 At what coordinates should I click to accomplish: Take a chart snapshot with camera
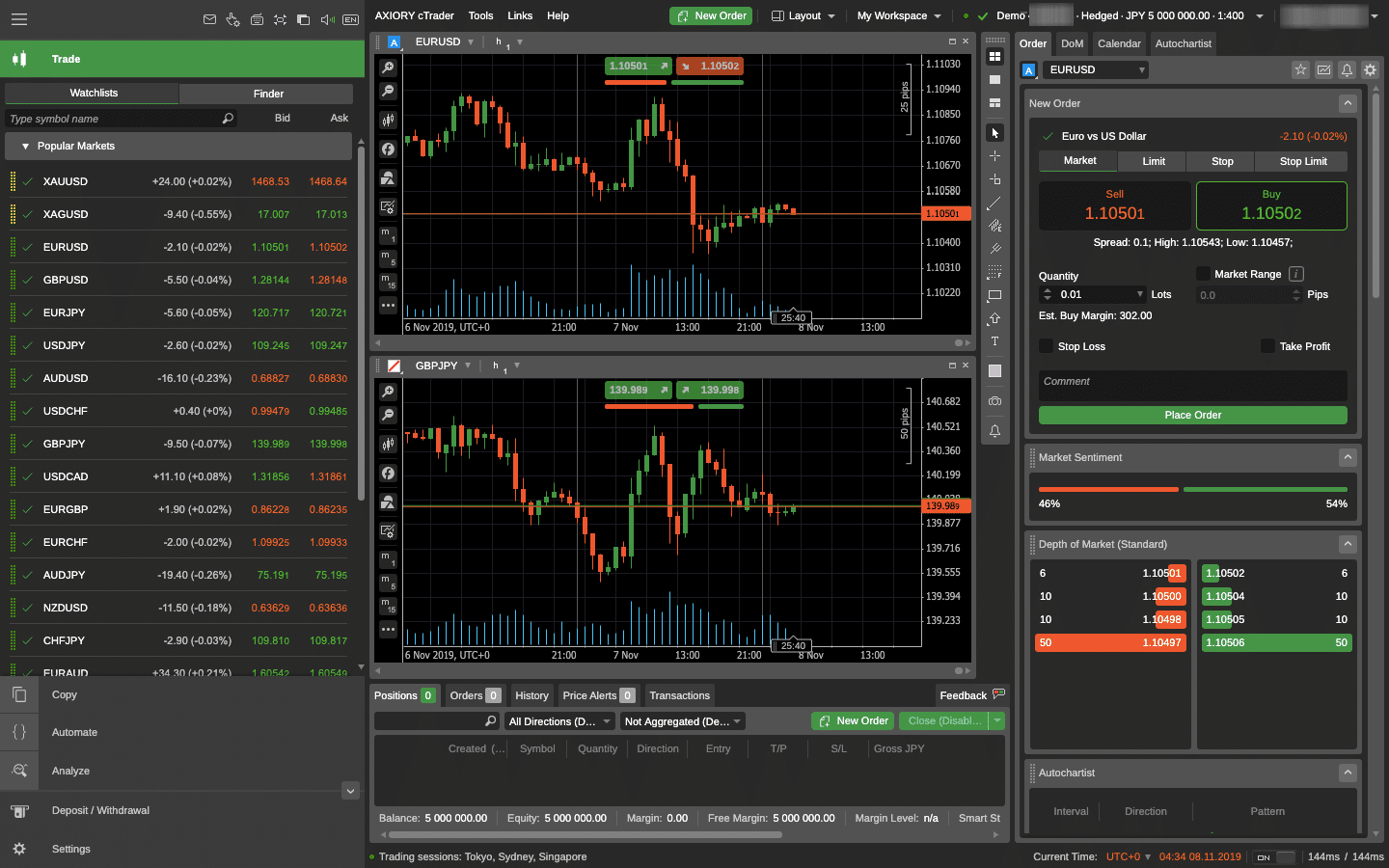coord(994,401)
